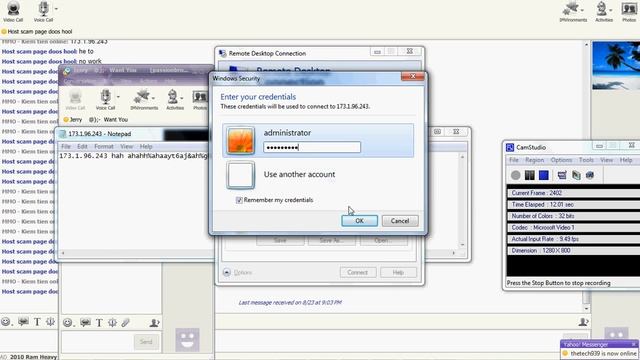Click last CamStudio toolbar icon

pyautogui.click(x=590, y=175)
